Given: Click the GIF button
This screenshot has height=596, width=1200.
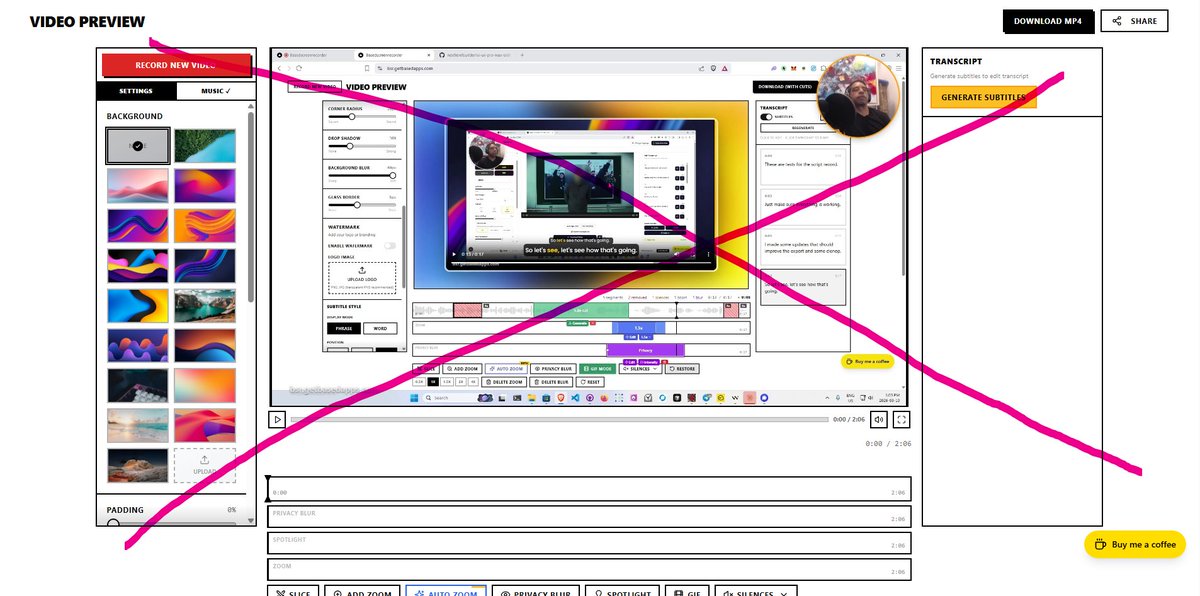Looking at the screenshot, I should (x=687, y=591).
